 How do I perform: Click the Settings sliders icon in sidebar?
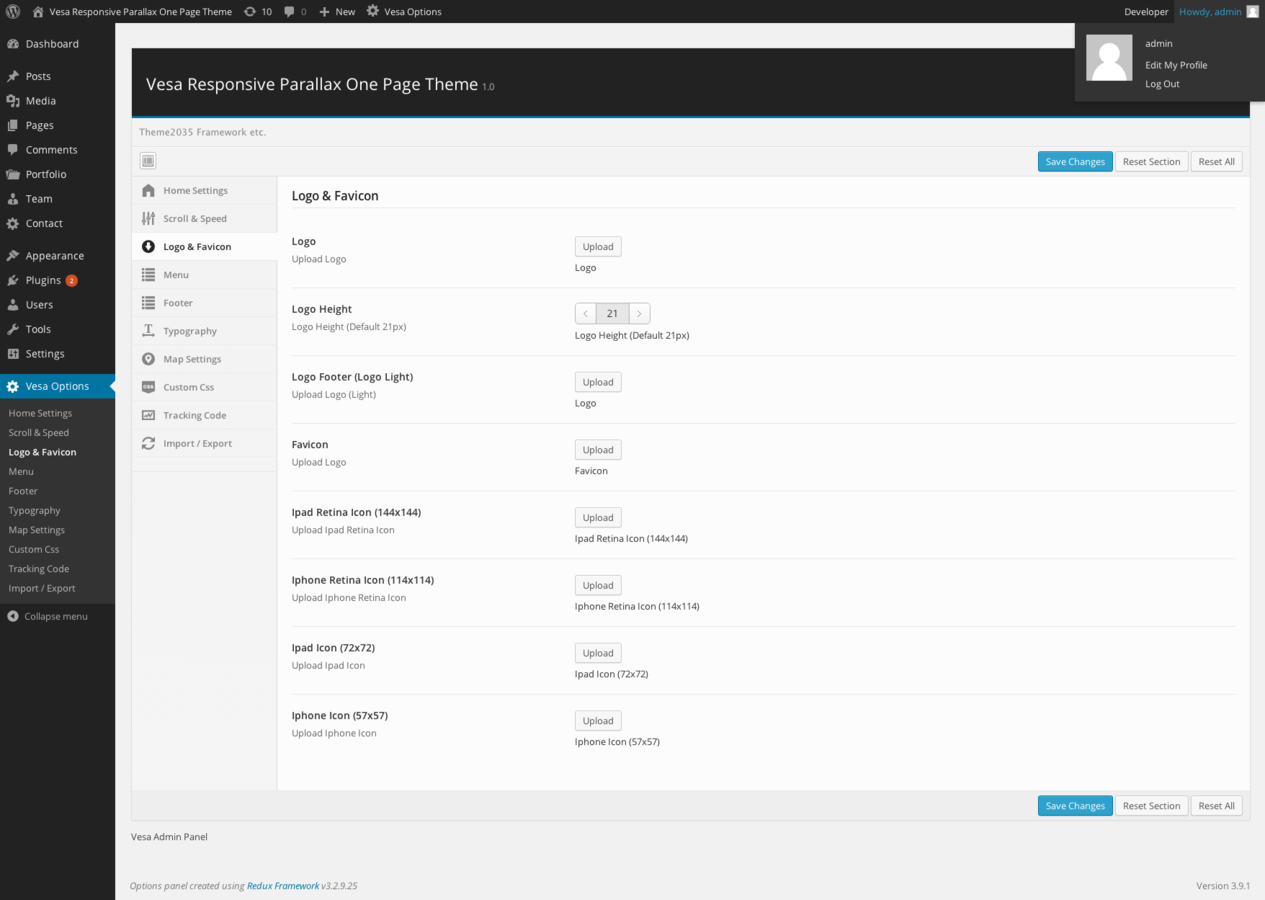coord(13,354)
